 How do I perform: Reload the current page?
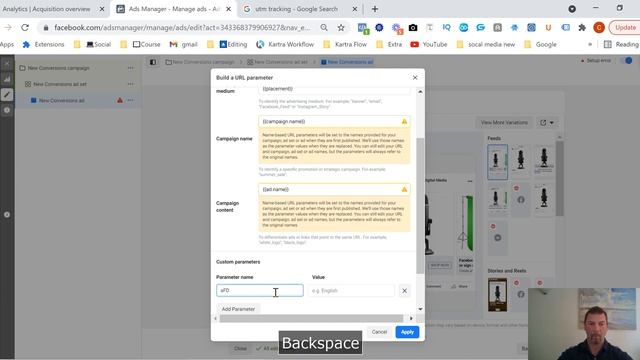(25, 27)
